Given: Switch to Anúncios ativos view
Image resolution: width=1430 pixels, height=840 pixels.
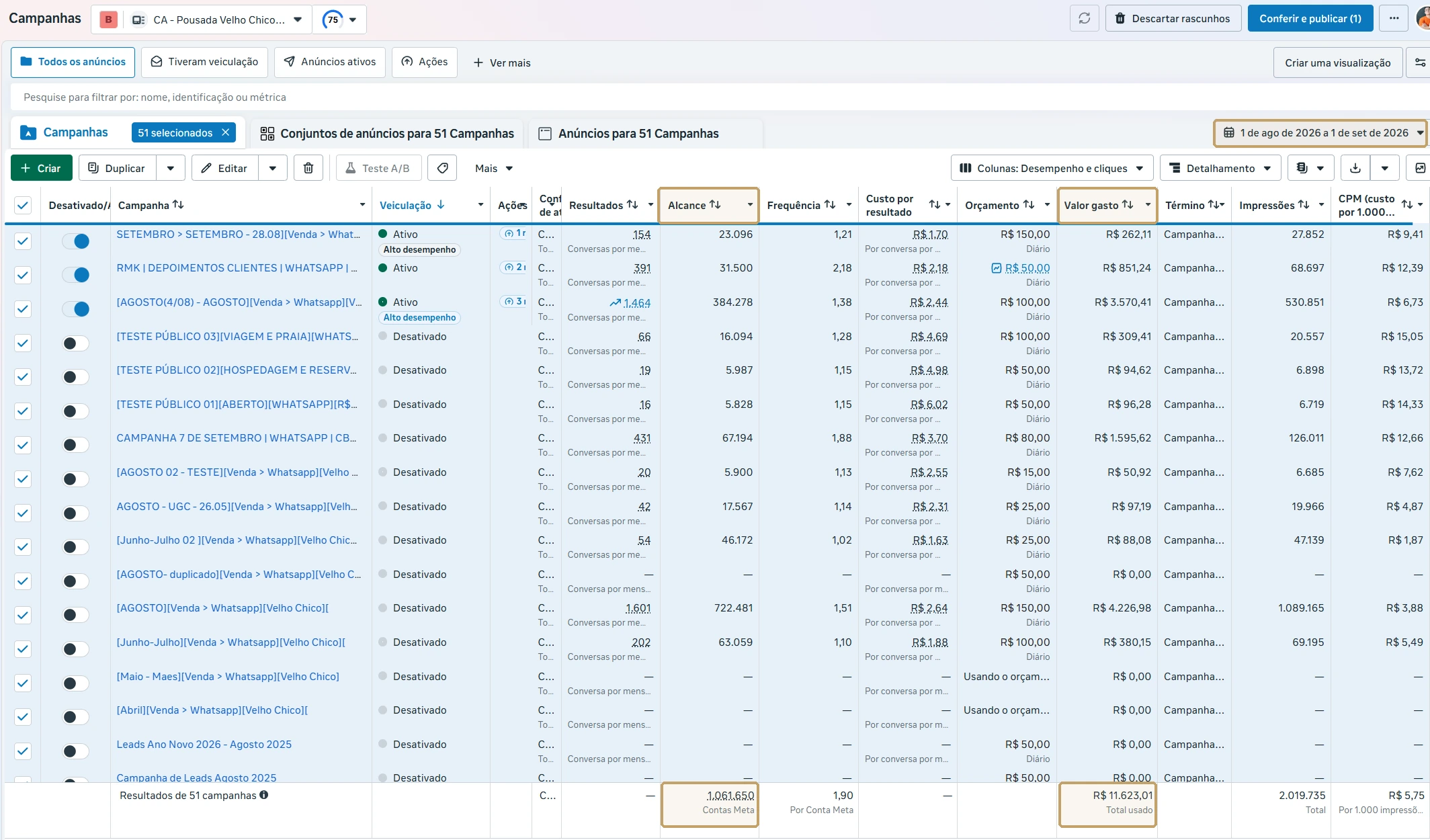Looking at the screenshot, I should [x=330, y=62].
